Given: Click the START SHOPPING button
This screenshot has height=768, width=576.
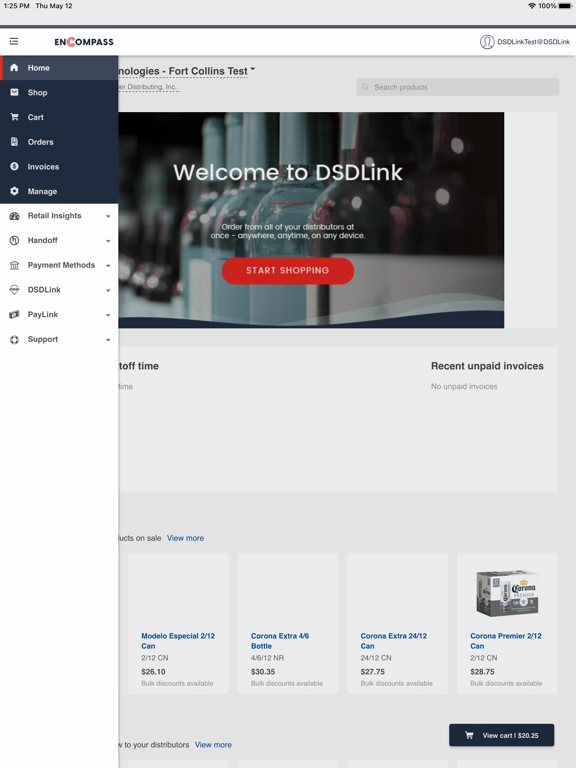Looking at the screenshot, I should click(288, 270).
